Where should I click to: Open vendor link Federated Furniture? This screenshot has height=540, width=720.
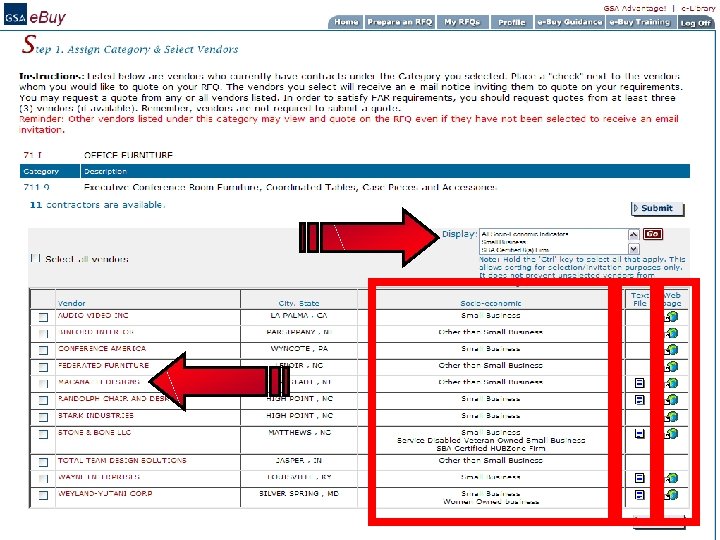(x=103, y=366)
